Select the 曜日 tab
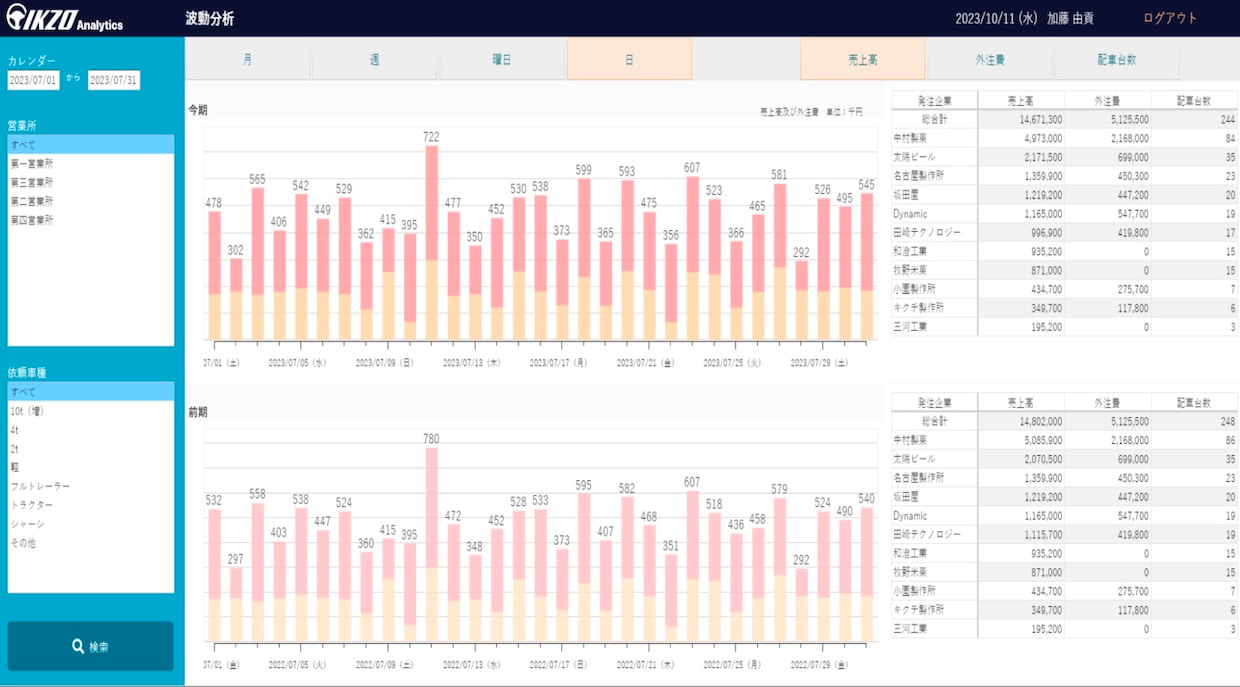The image size is (1240, 687). tap(501, 59)
